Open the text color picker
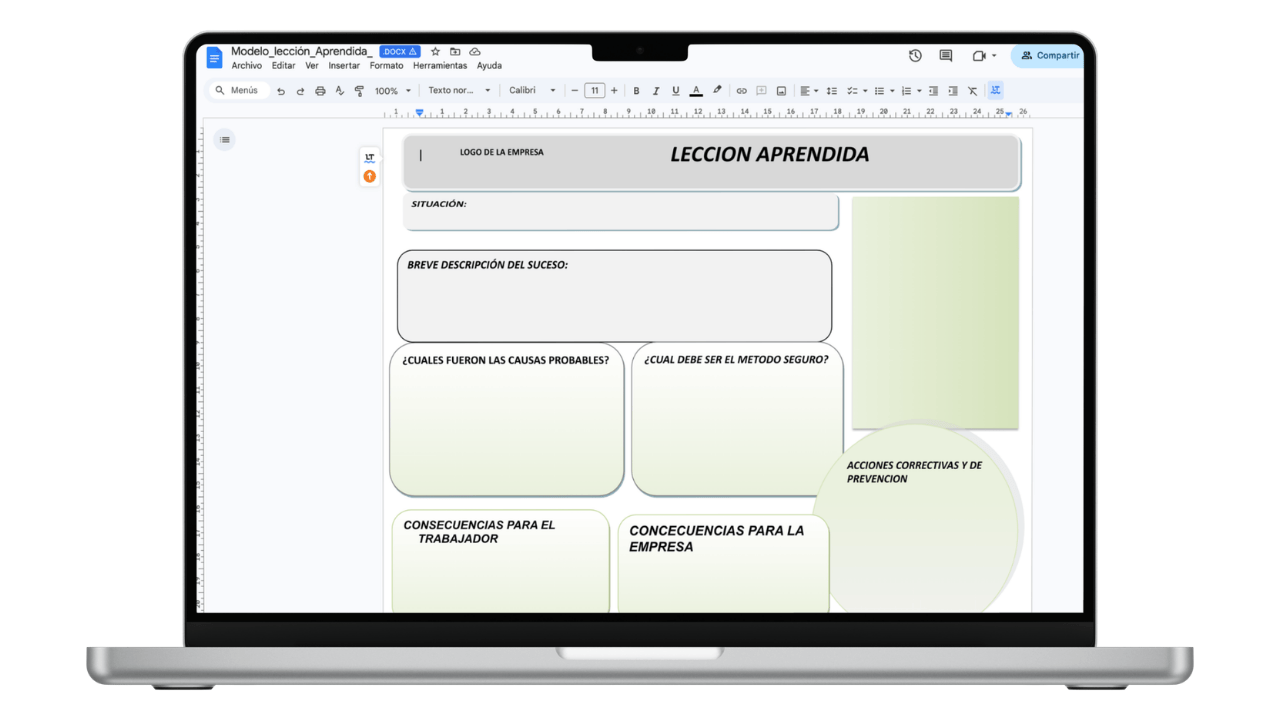 [x=697, y=90]
